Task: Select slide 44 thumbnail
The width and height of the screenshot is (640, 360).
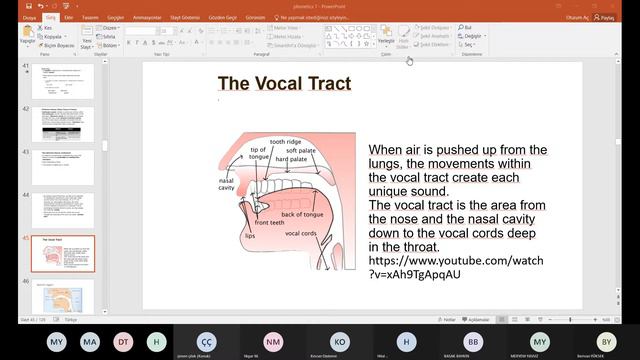Action: pyautogui.click(x=63, y=211)
